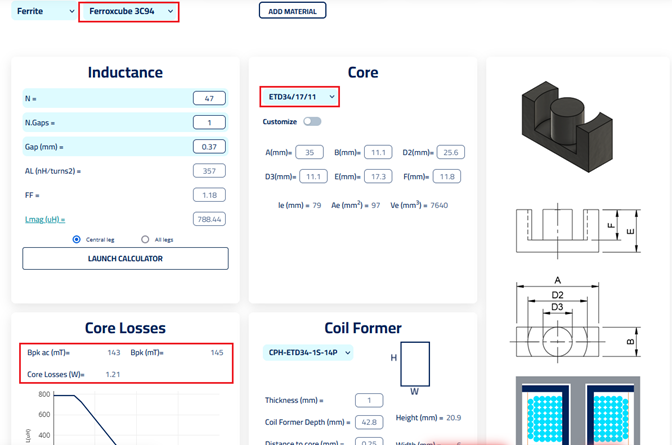Toggle the Customize switch
Screen dimensions: 672x445
[312, 122]
